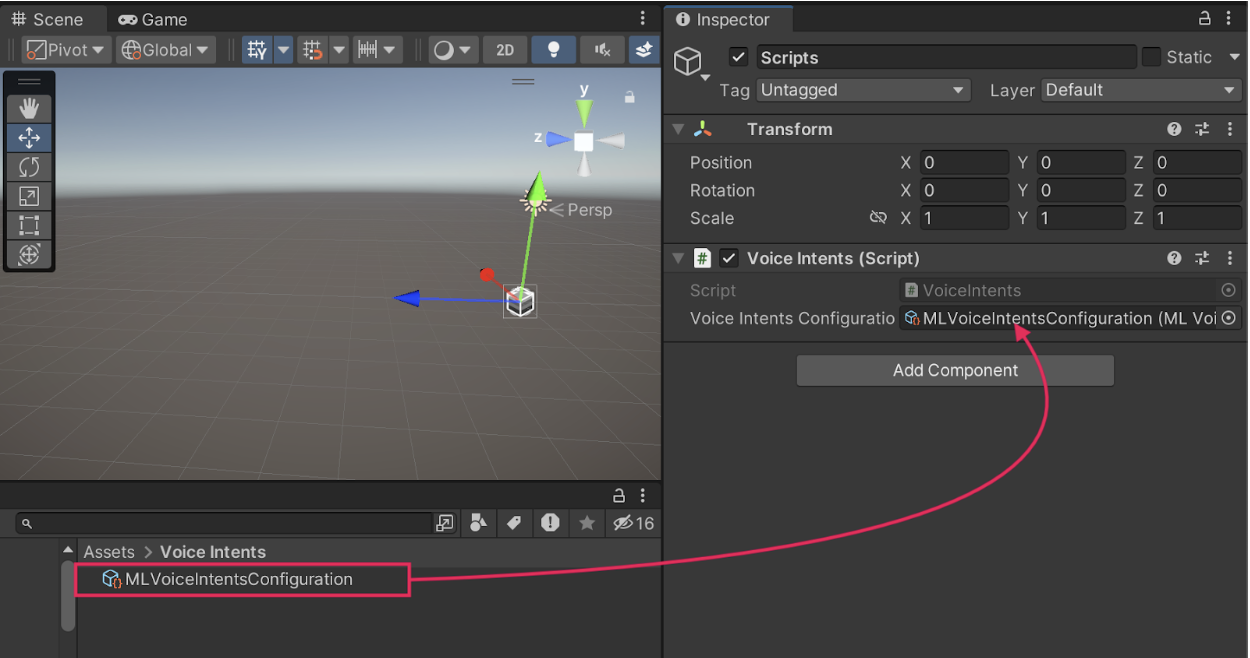Open the Layer dropdown showing Default
Screen dimensions: 1250x658
coord(1140,90)
